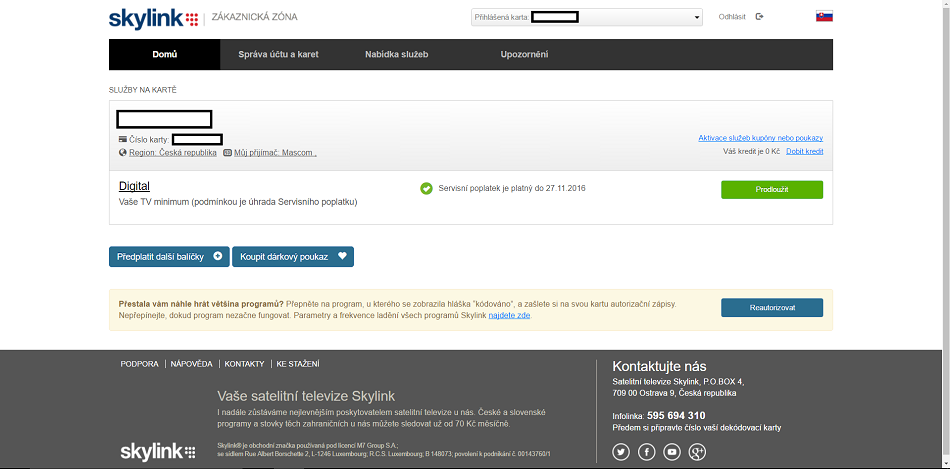The height and width of the screenshot is (469, 950).
Task: Click the card icon beside Číslo karty
Action: (x=123, y=139)
